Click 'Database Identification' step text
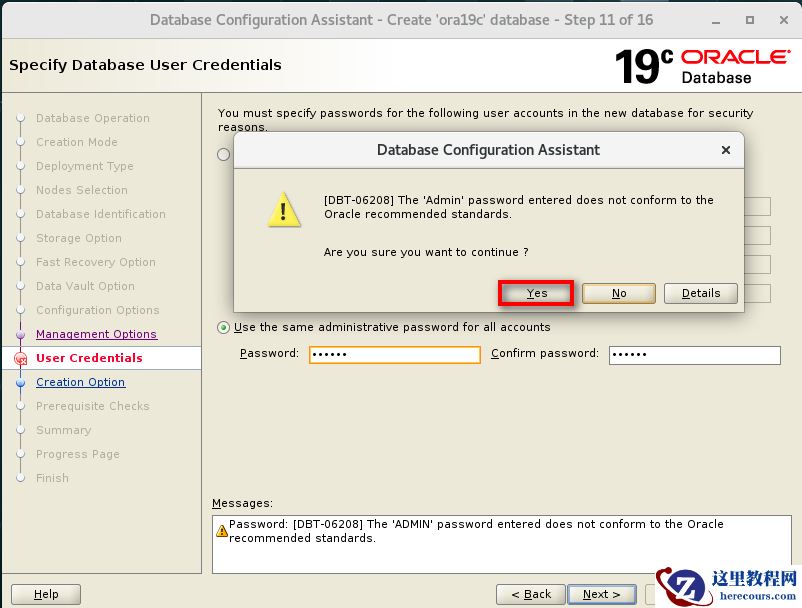Viewport: 802px width, 608px height. [101, 214]
